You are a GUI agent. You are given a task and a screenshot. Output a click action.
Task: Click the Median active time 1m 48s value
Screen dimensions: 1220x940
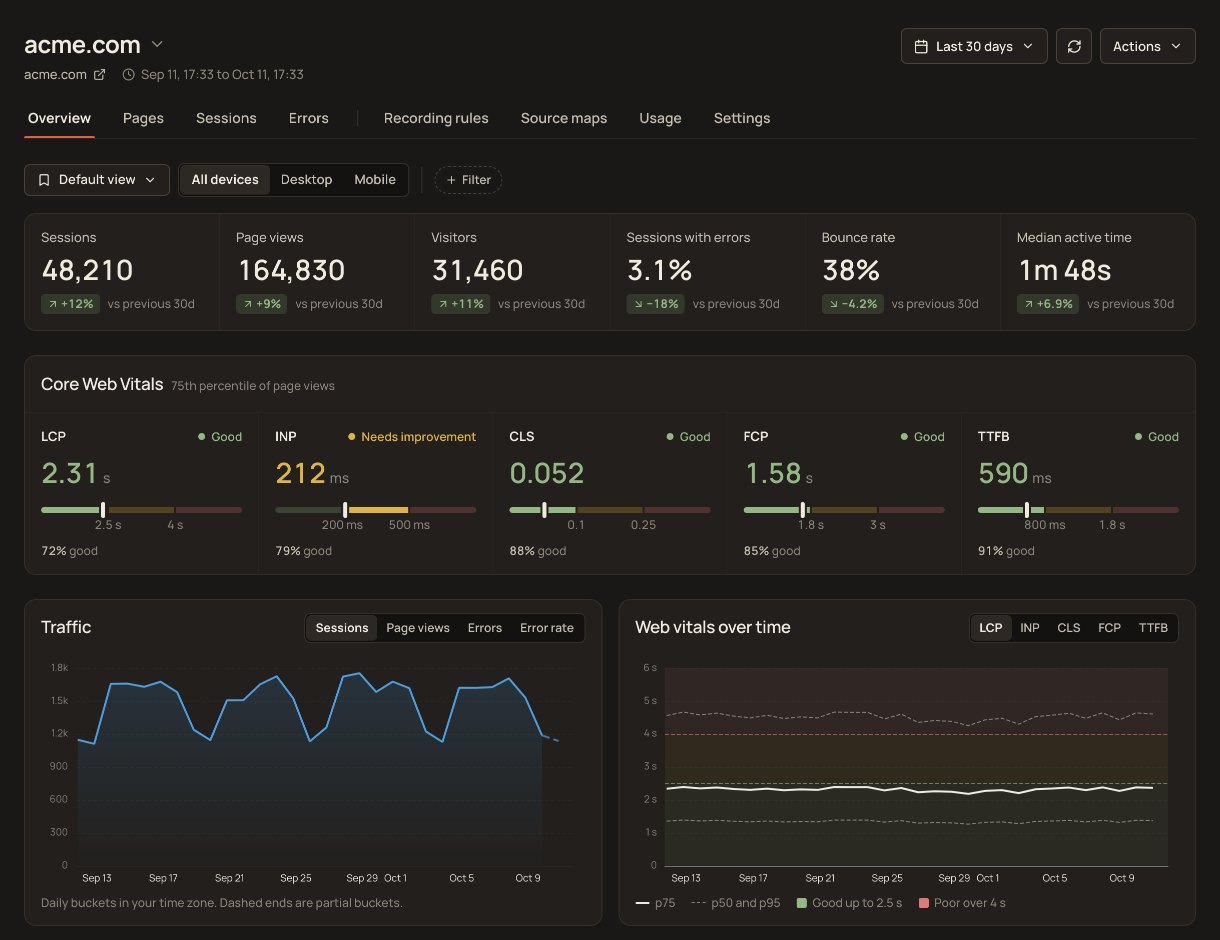(x=1064, y=270)
